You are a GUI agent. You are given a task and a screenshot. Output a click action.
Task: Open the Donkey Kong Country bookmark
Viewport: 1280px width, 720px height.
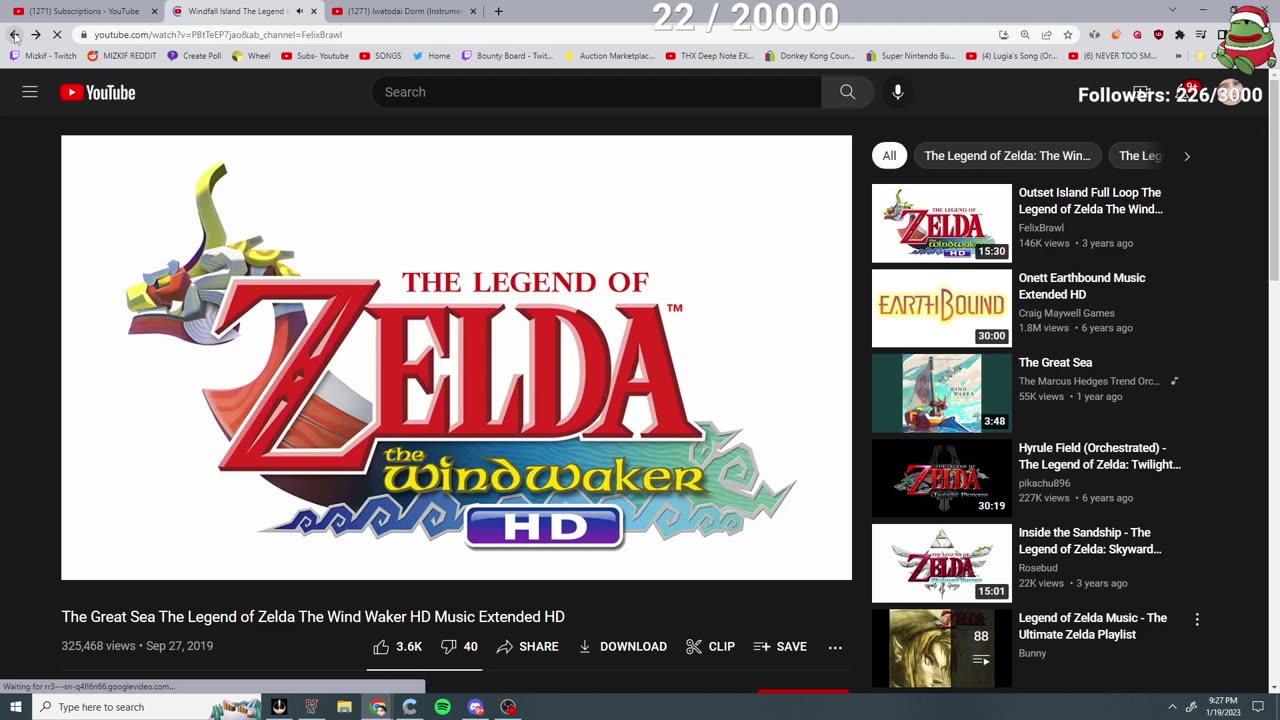pos(810,56)
